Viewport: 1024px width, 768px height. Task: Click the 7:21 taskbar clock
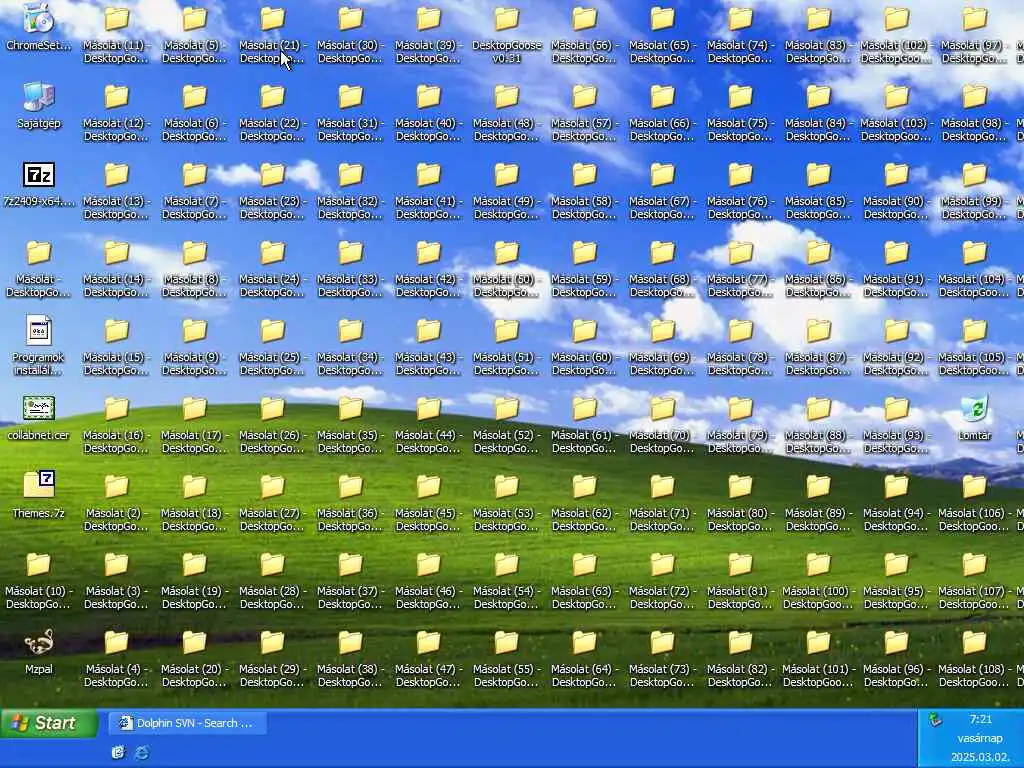pyautogui.click(x=980, y=719)
